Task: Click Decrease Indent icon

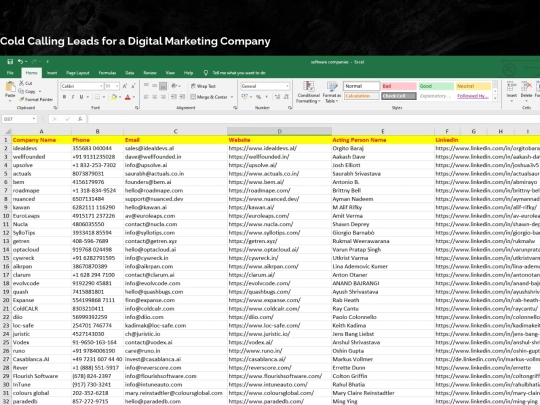Action: [174, 97]
